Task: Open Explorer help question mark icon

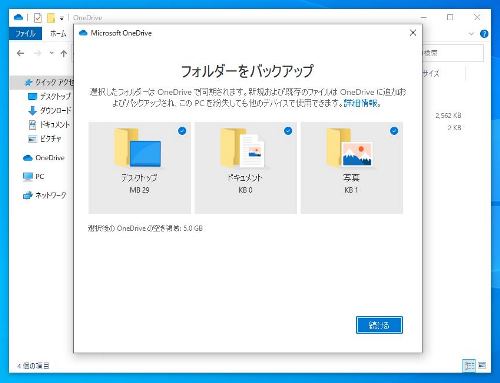Action: (x=484, y=34)
